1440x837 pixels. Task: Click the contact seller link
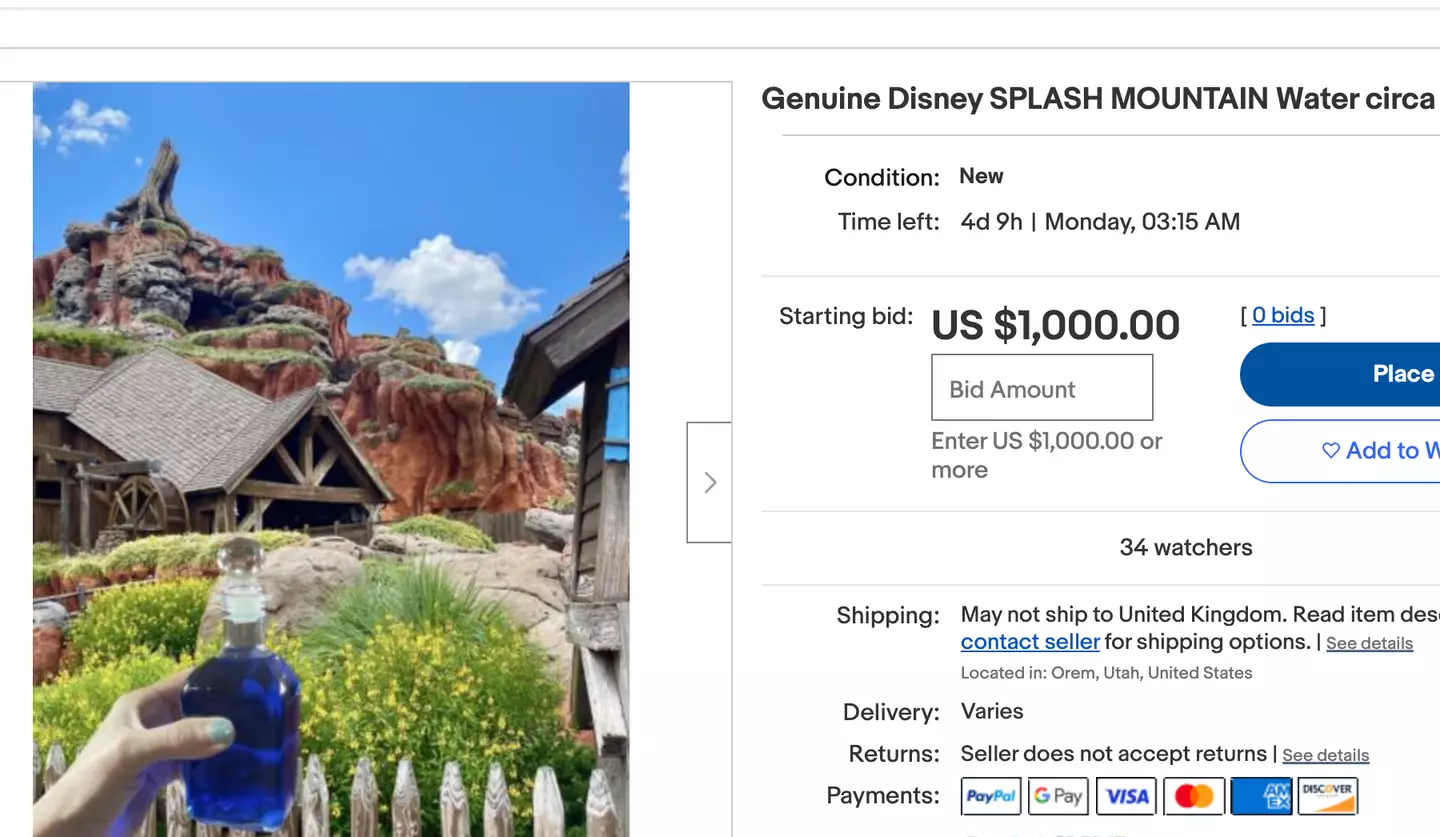(1030, 641)
